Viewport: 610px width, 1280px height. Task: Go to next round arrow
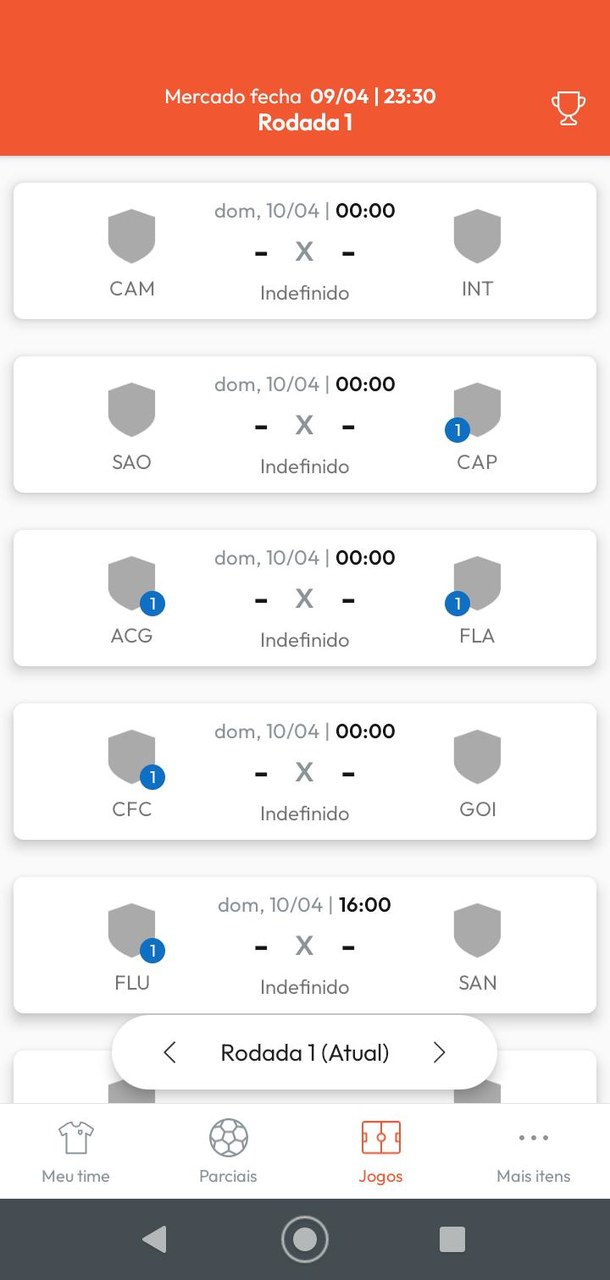coord(439,1052)
